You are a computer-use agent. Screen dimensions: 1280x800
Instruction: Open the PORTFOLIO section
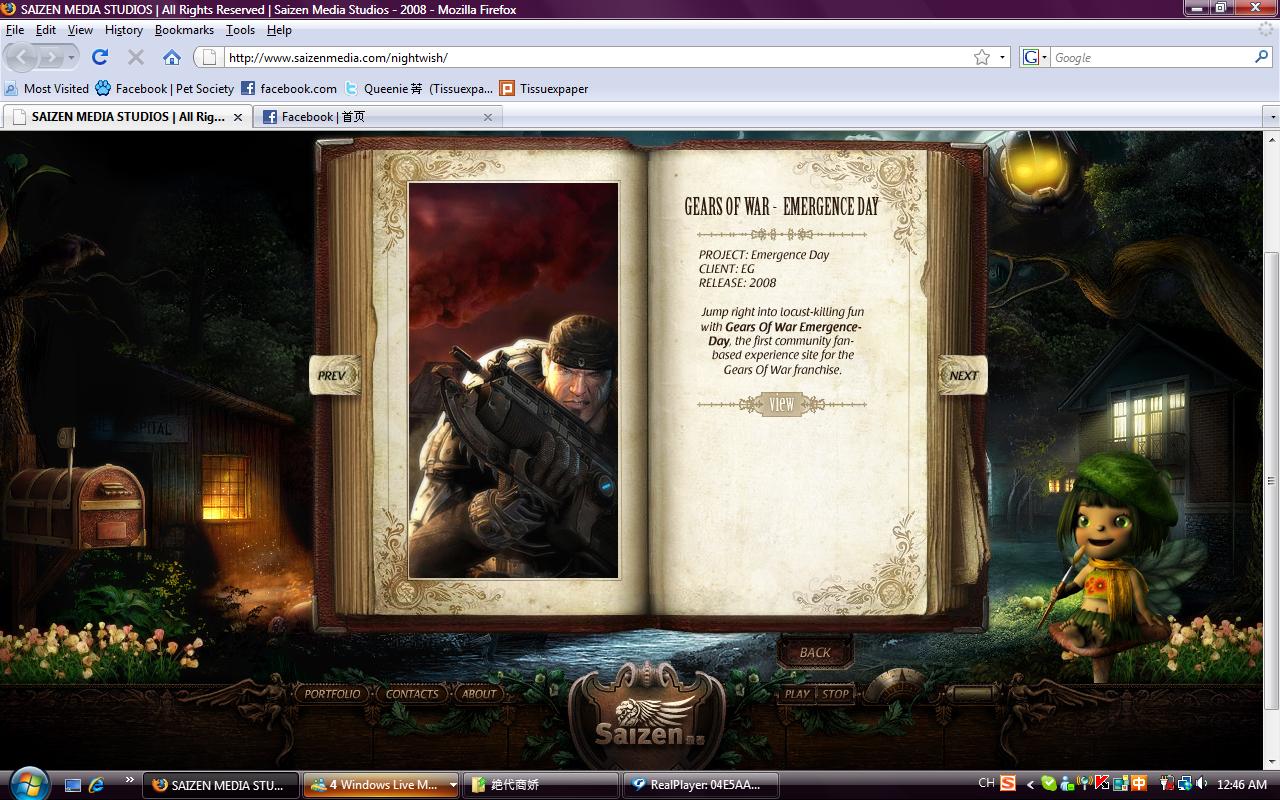click(332, 693)
